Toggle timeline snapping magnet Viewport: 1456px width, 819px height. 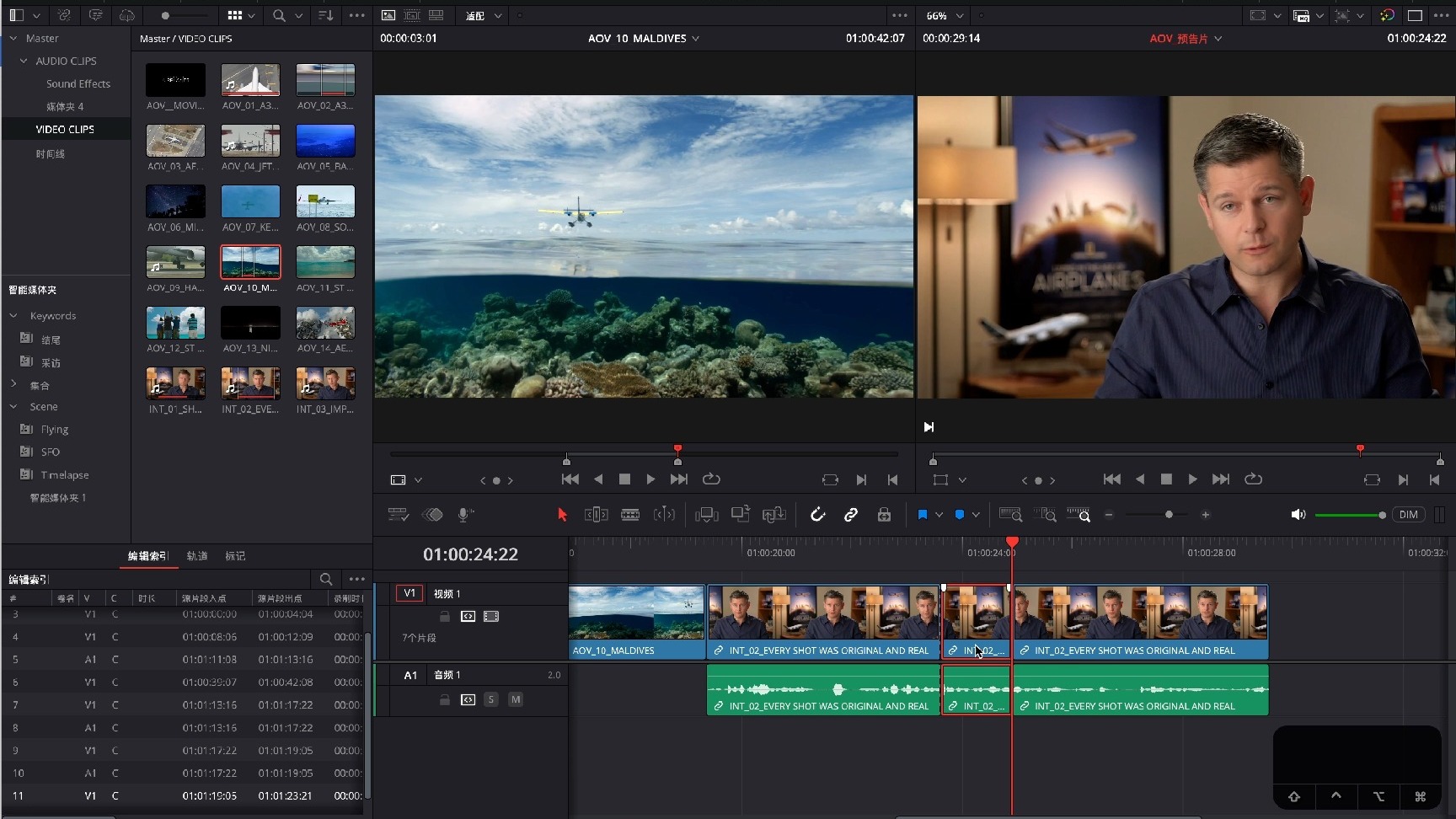tap(817, 515)
